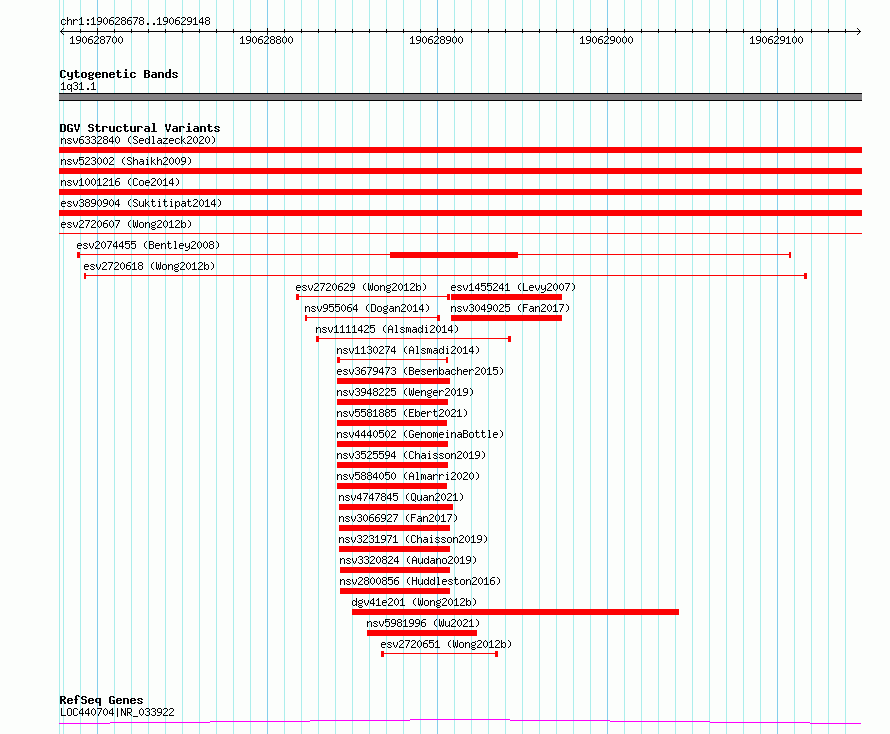
Task: Click the nsv3049025 (Fan2017) label
Action: pos(510,308)
